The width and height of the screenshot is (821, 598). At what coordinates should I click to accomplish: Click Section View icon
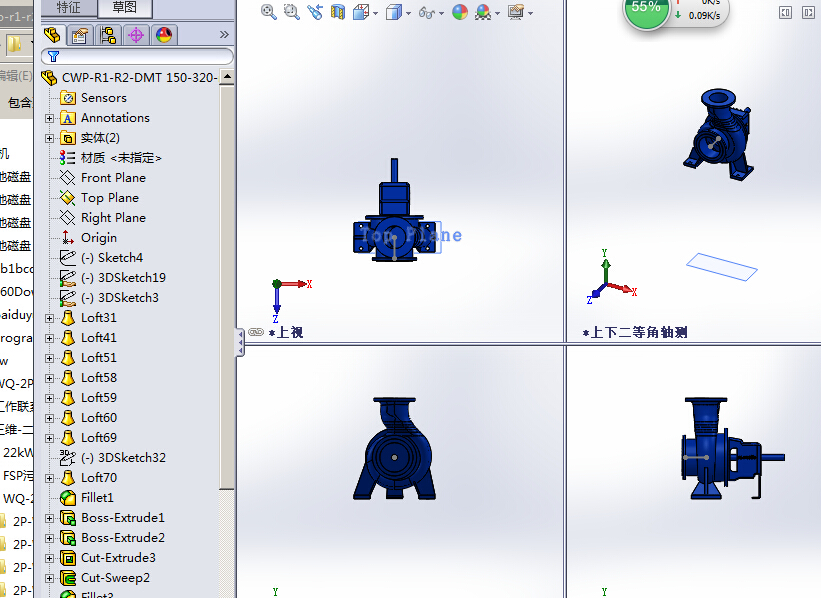click(x=338, y=12)
